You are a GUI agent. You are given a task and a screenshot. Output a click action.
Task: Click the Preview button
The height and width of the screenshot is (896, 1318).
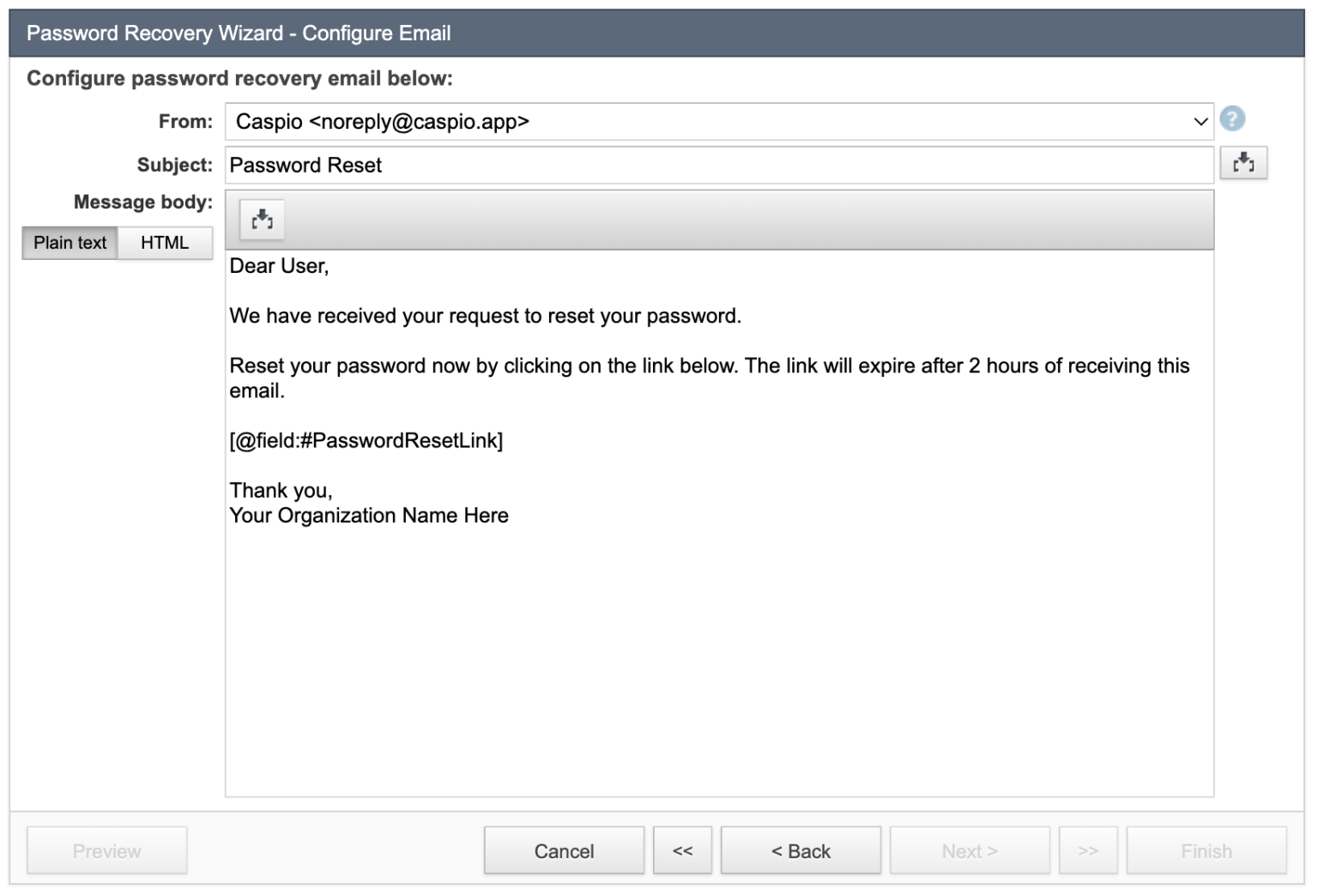106,851
